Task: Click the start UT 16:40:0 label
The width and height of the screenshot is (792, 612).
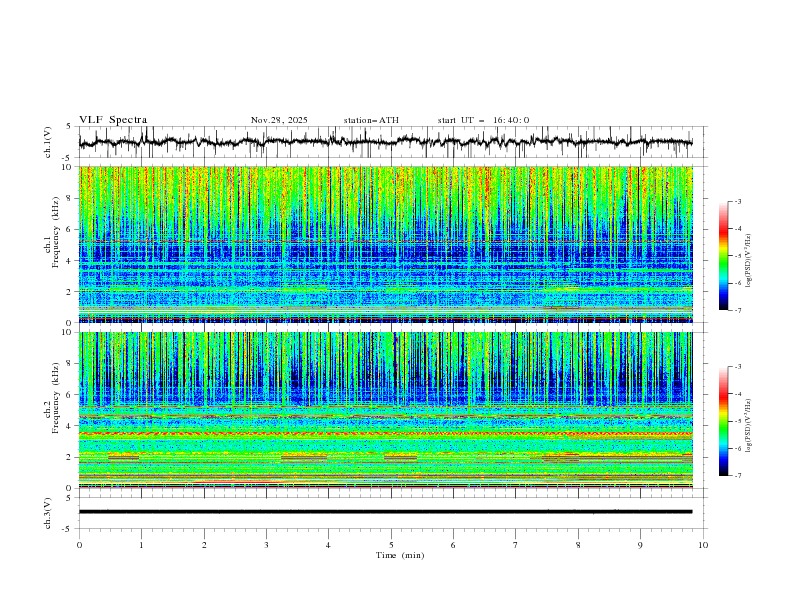Action: click(483, 120)
